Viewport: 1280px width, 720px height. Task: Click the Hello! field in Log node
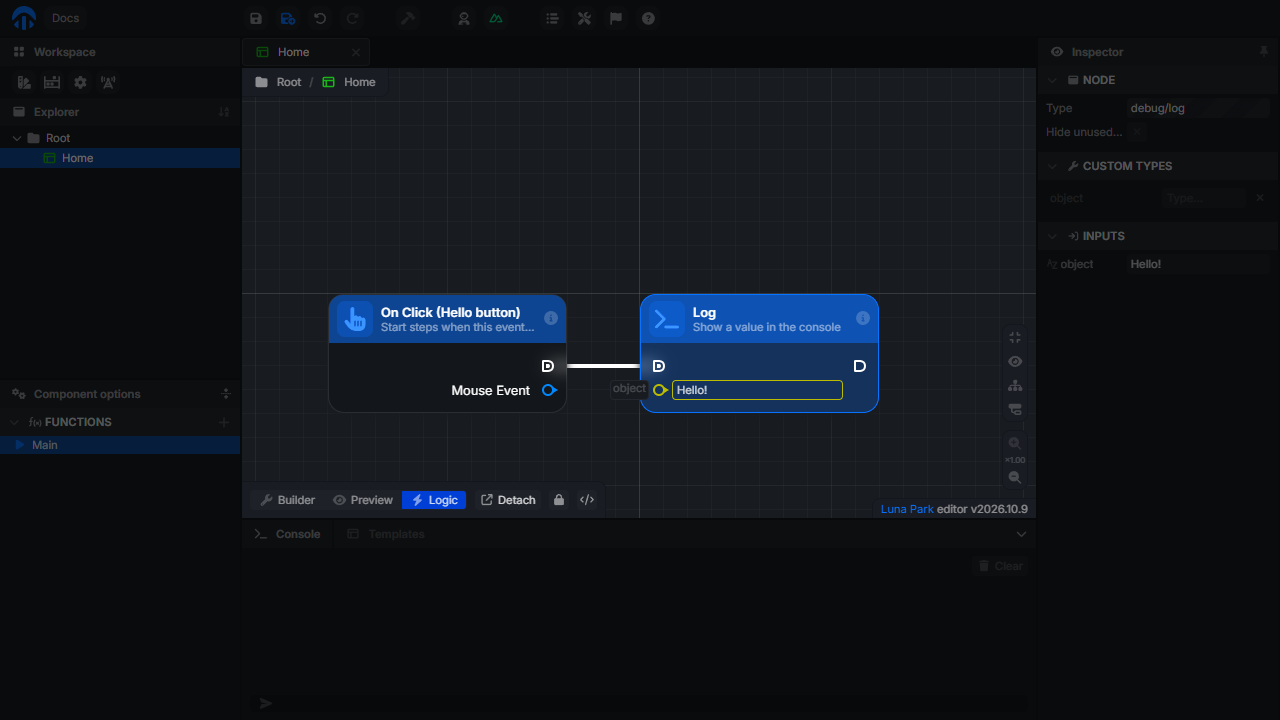point(757,390)
